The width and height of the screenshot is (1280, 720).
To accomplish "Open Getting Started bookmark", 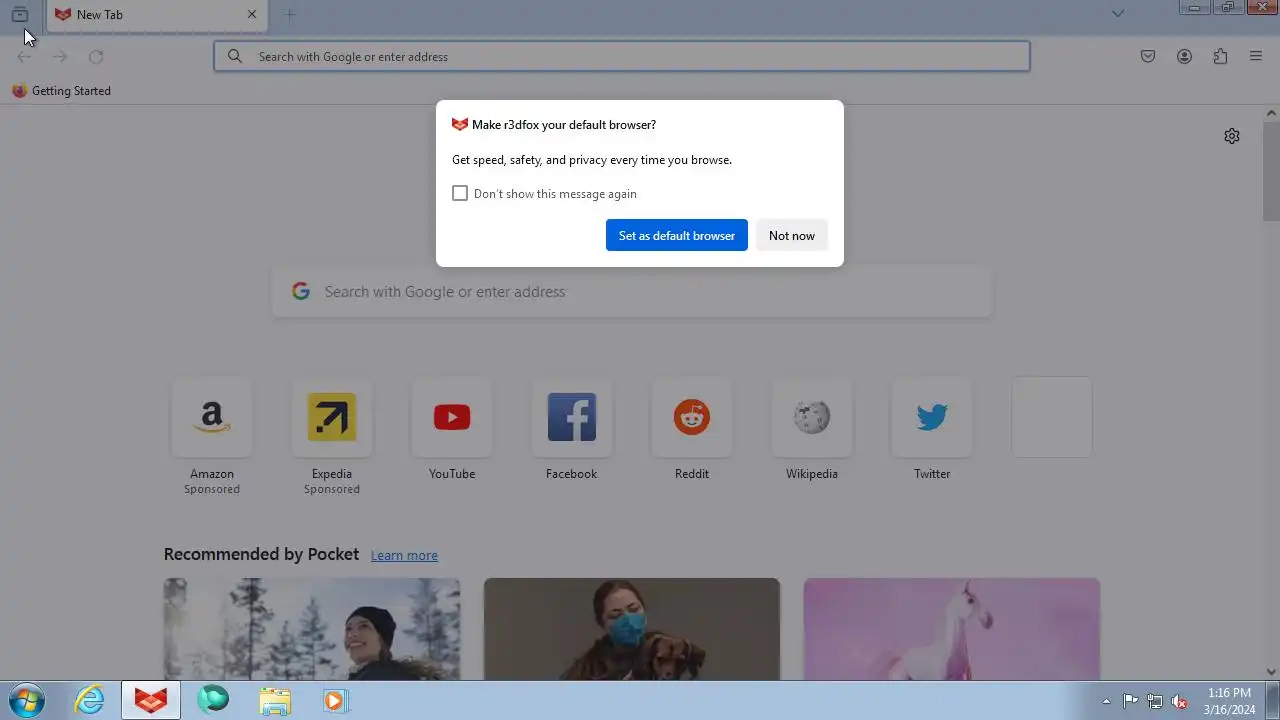I will 62,91.
